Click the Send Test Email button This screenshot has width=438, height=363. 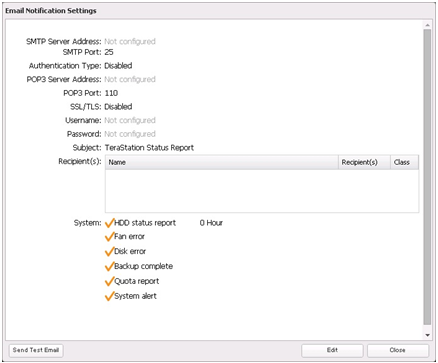pos(36,350)
